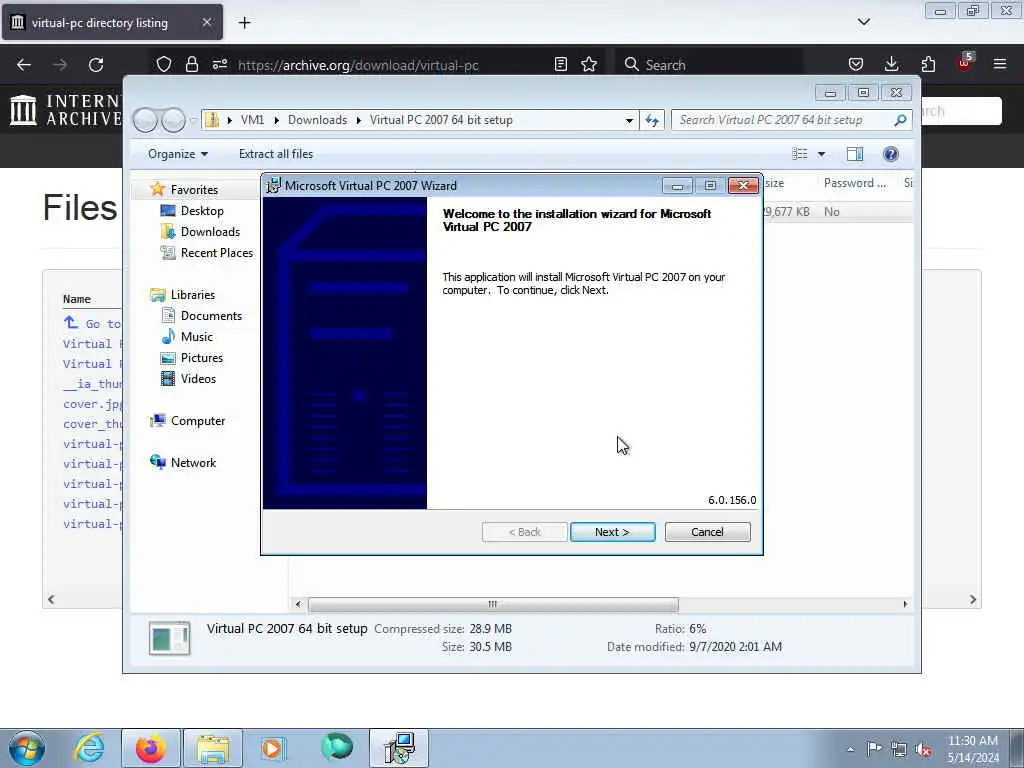Select Favorites star heading
Screen dimensions: 1024x768
tap(194, 189)
